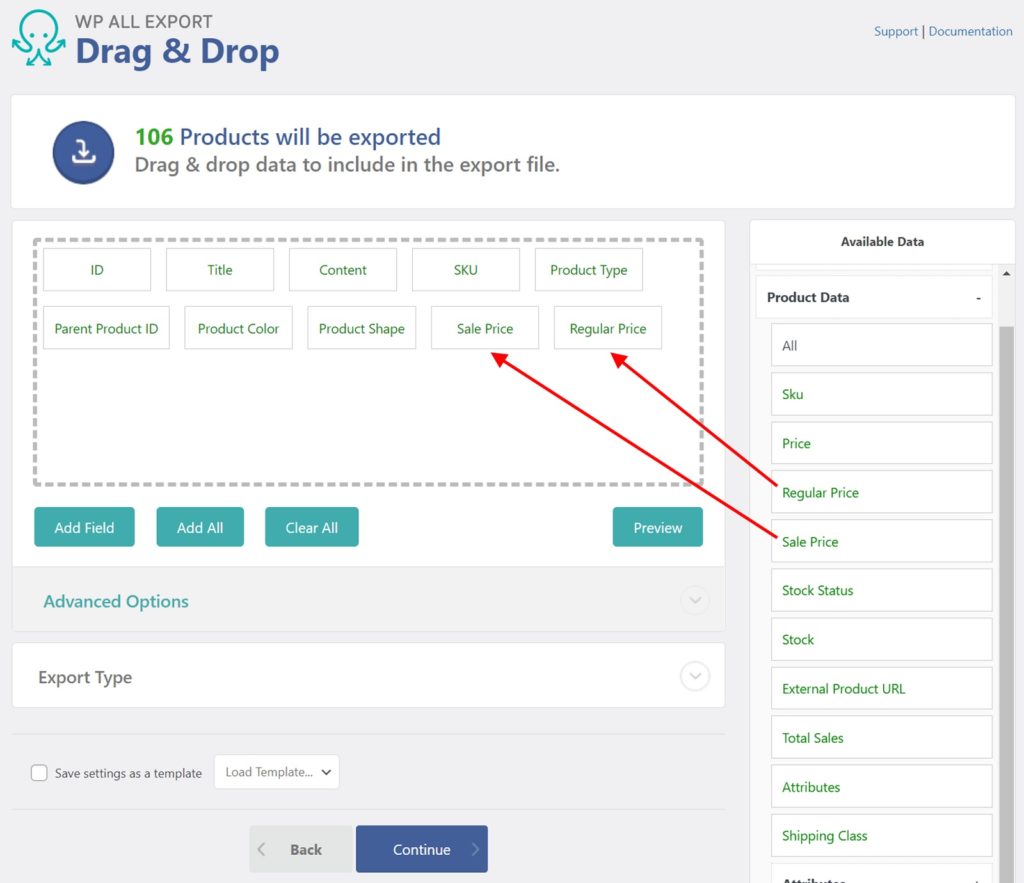Click the Product Shape field in the export area
Image resolution: width=1024 pixels, height=883 pixels.
click(x=361, y=328)
